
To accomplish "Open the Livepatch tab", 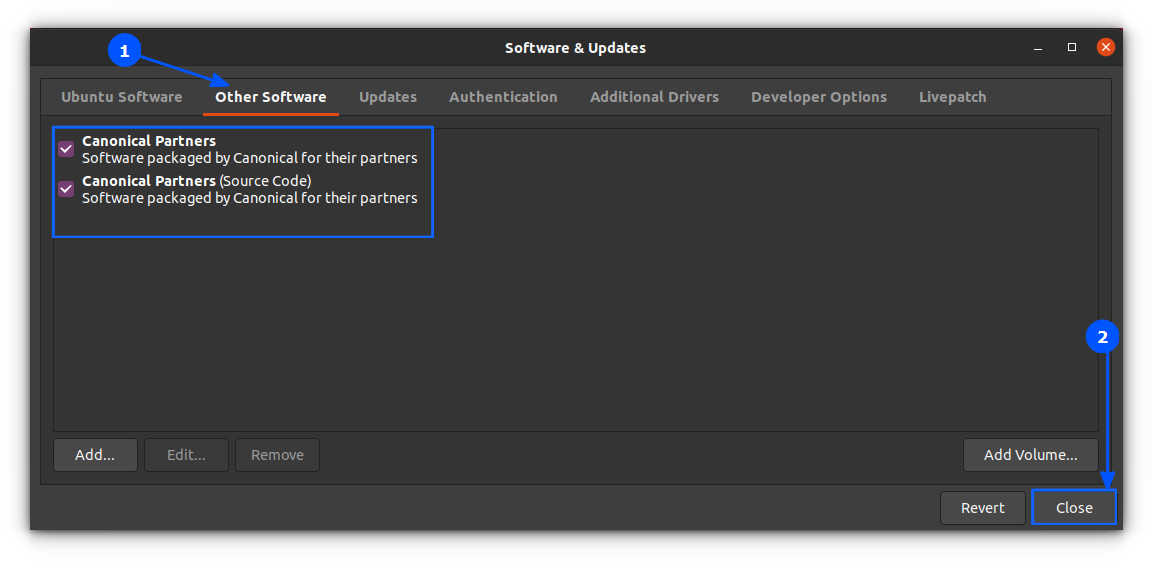I will [952, 97].
